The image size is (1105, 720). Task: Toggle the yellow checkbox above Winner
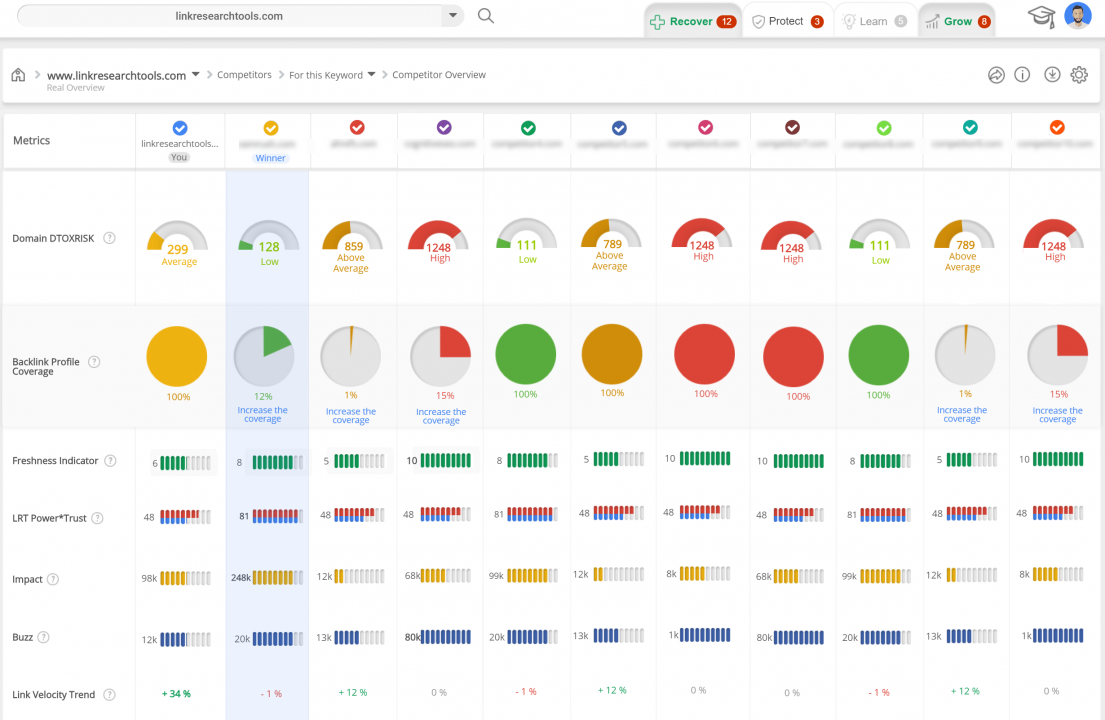tap(271, 128)
